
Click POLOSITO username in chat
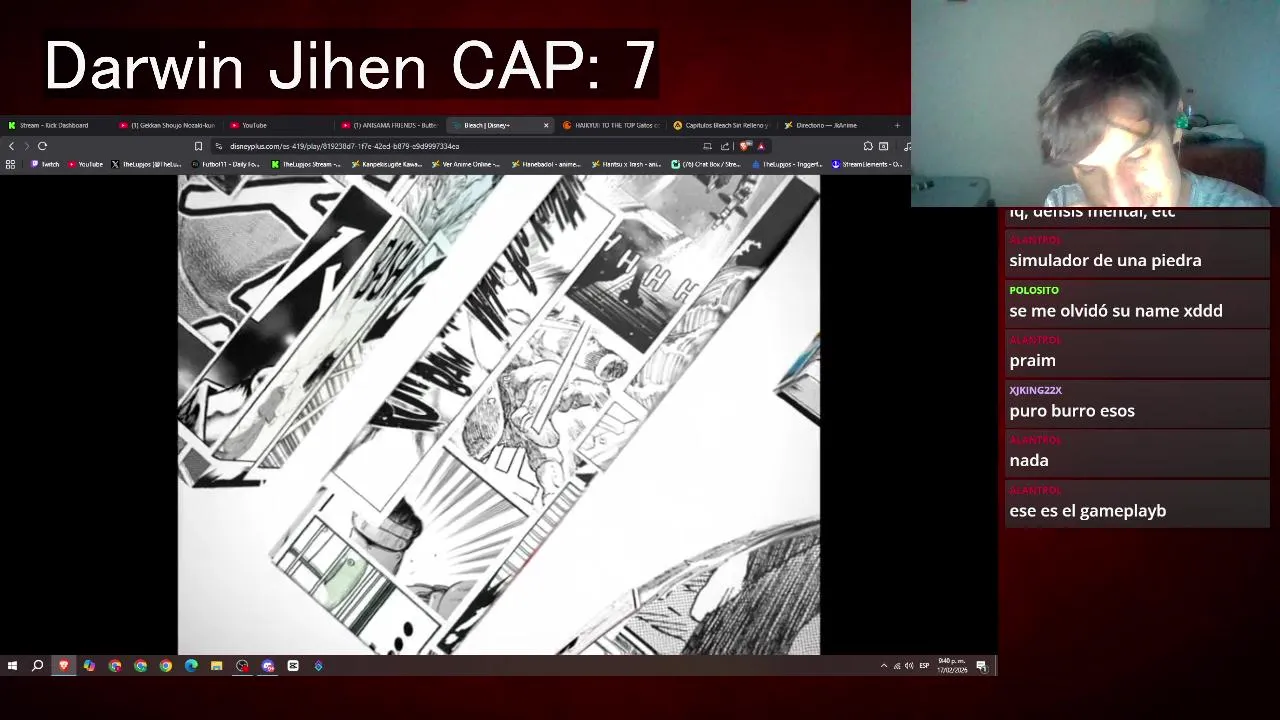(x=1034, y=291)
